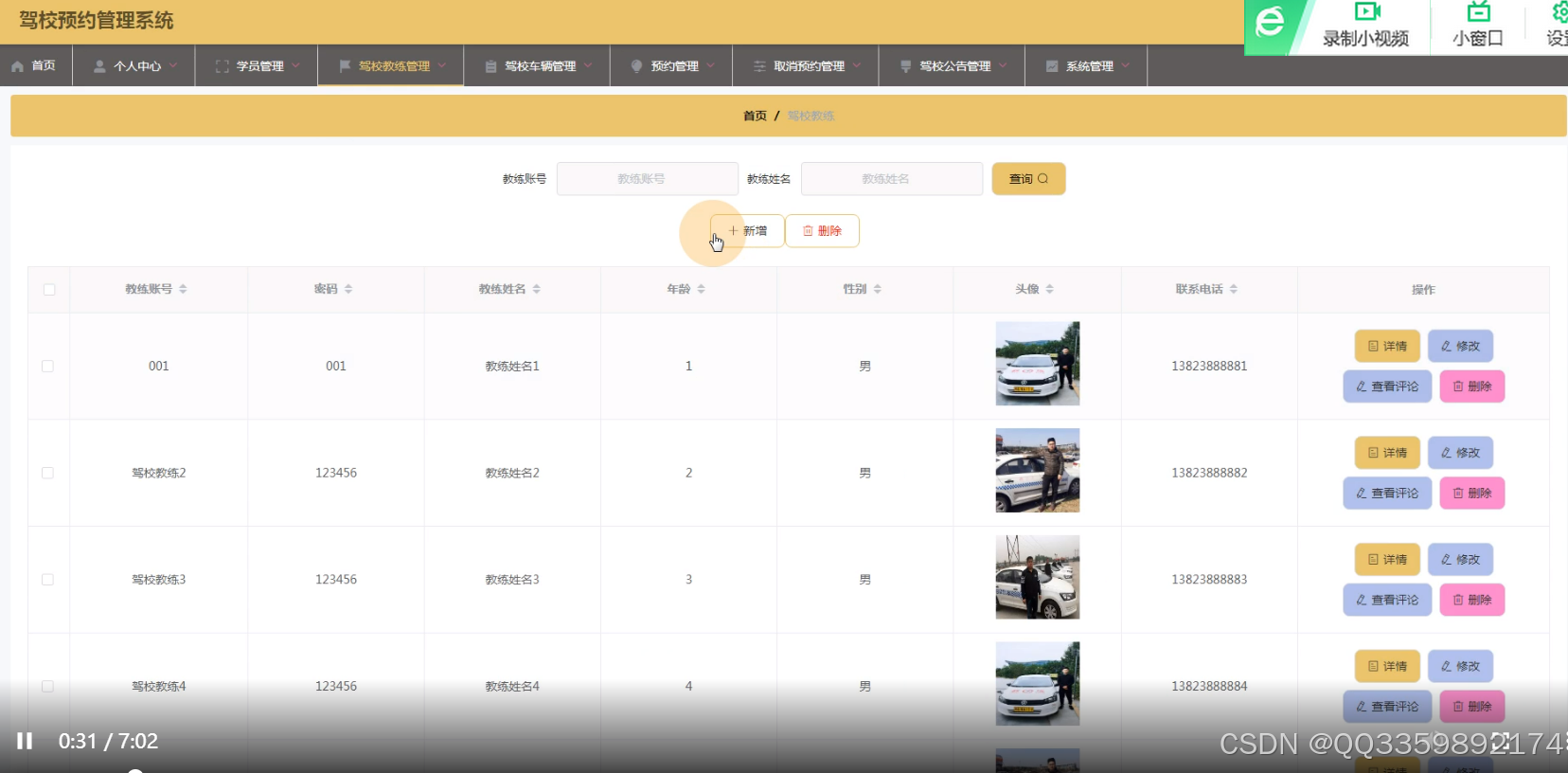Click the icon beside 驾校车辆管理
The image size is (1568, 773).
coord(490,66)
